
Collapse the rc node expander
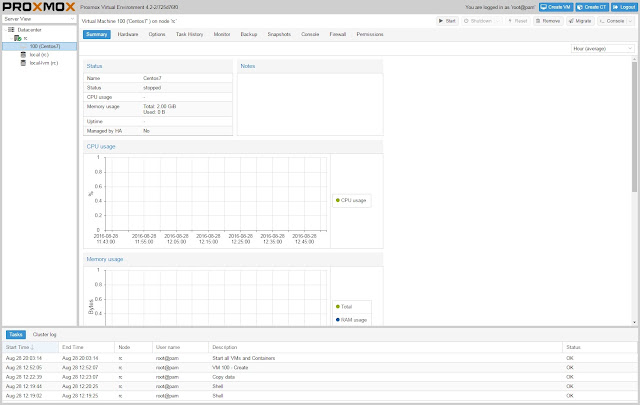(11, 38)
